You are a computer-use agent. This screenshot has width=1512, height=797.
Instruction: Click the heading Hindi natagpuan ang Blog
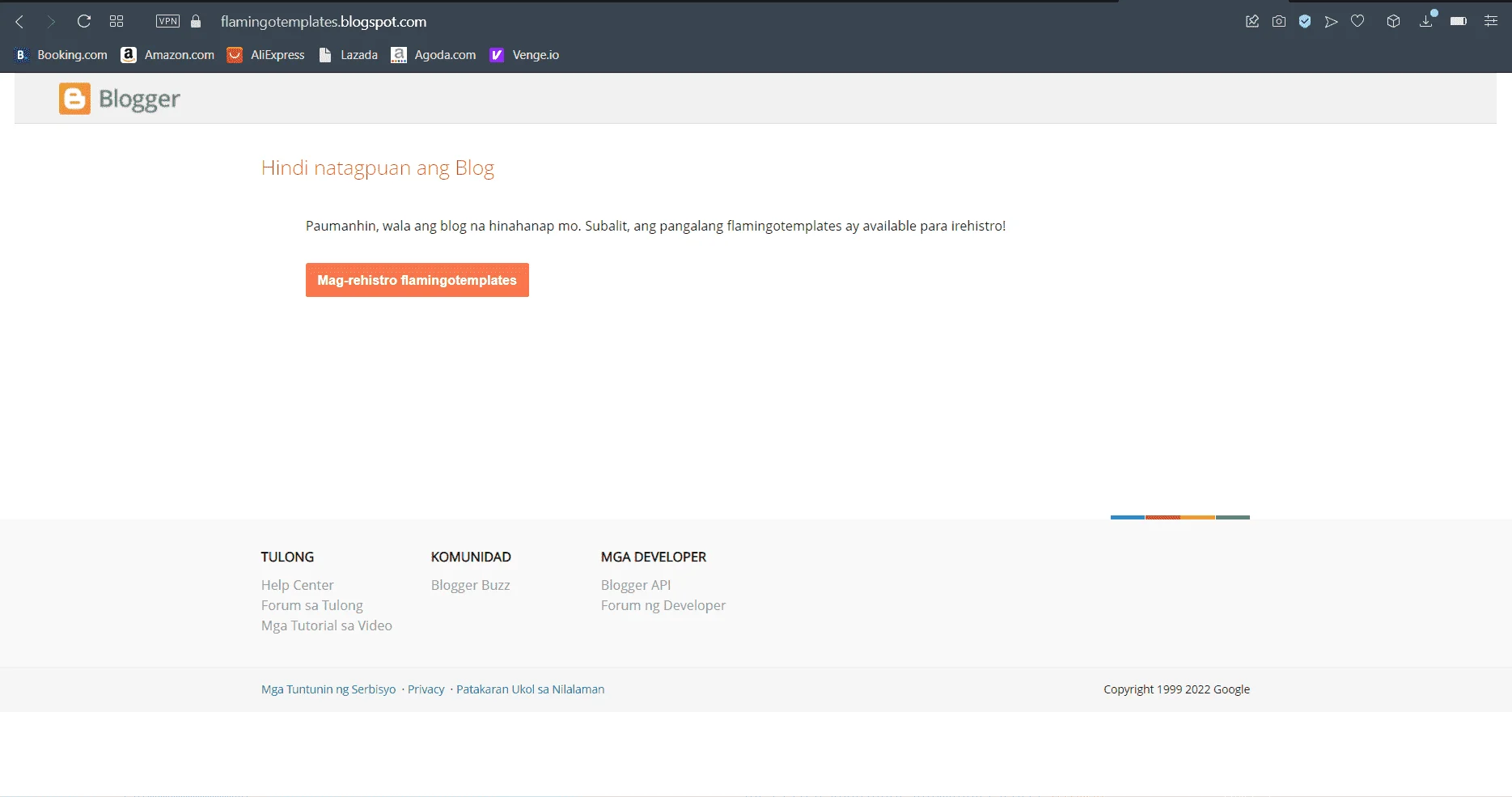(x=378, y=167)
